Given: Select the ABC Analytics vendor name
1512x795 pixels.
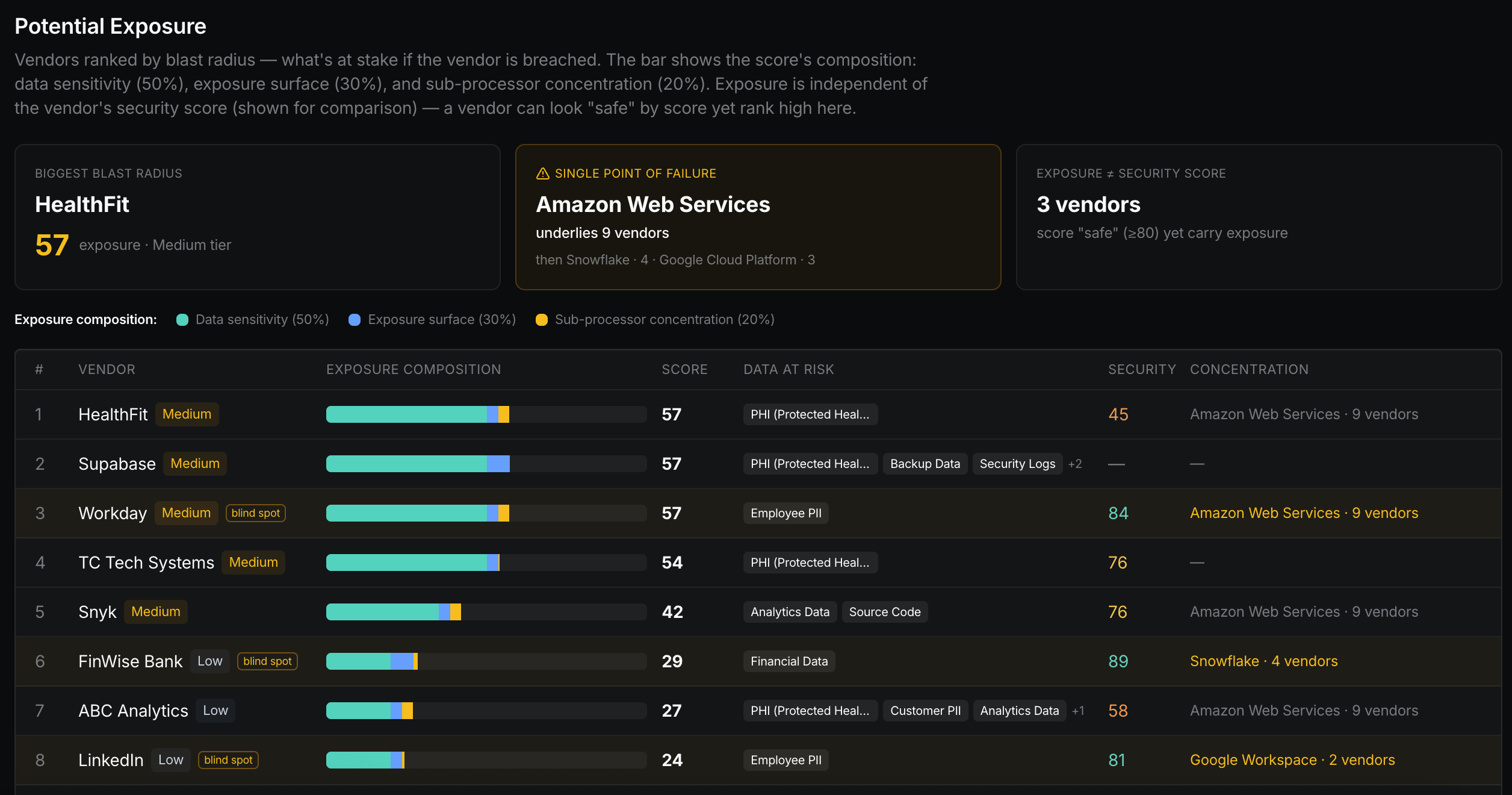Looking at the screenshot, I should coord(133,711).
